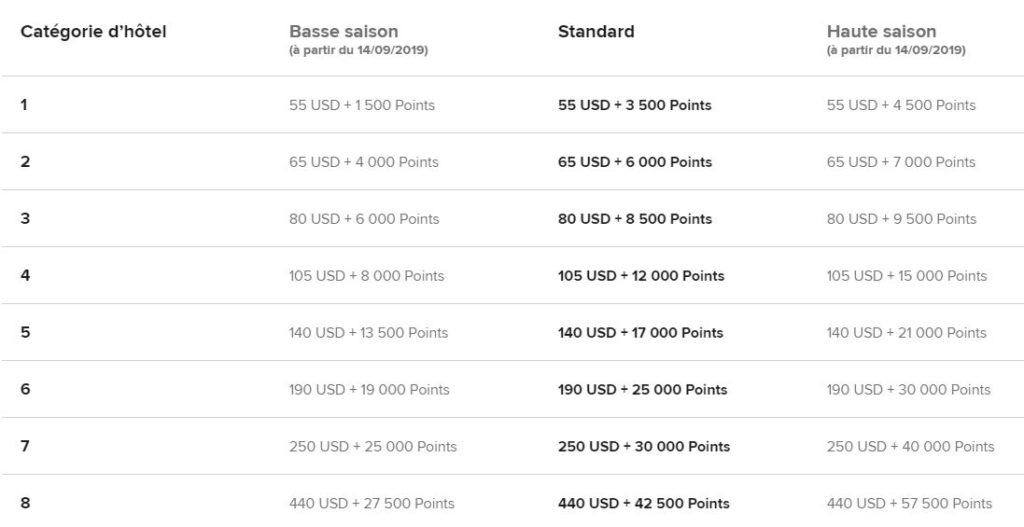Select 440 USD + 57 500 Points cell

click(x=909, y=503)
